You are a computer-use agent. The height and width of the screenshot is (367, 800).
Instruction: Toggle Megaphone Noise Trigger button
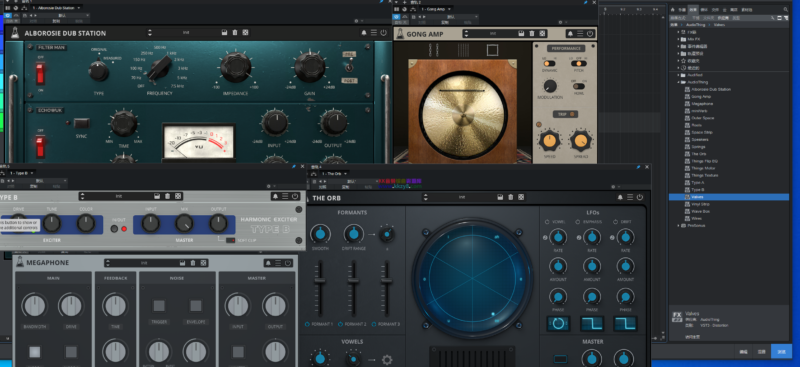(159, 306)
